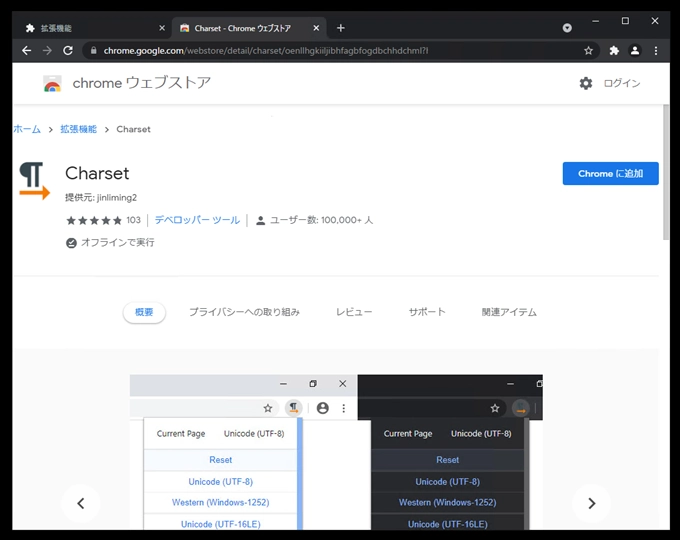Minimize the browser window
Image resolution: width=680 pixels, height=540 pixels.
tap(595, 21)
